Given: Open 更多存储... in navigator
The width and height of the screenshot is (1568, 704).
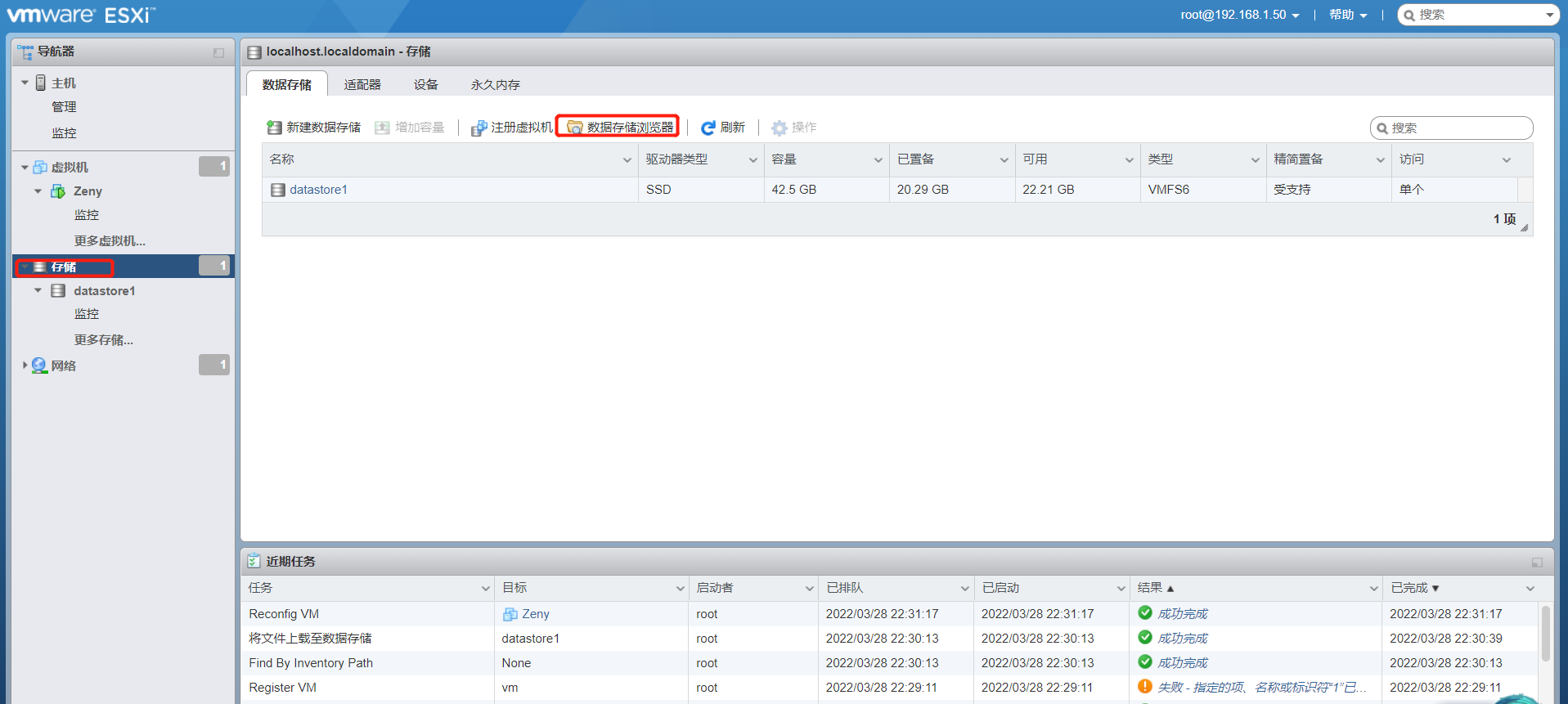Looking at the screenshot, I should [104, 340].
